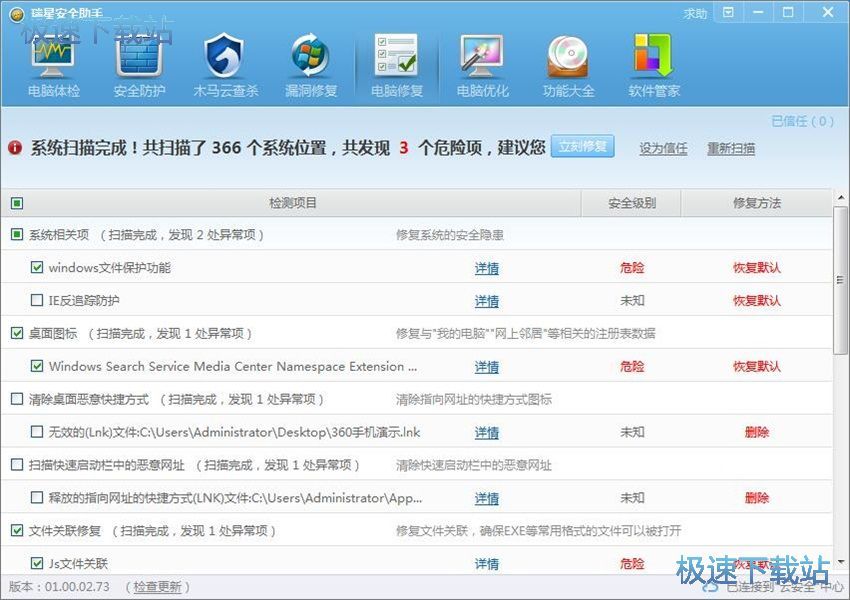Image resolution: width=850 pixels, height=600 pixels.
Task: Click the 求助 help link in title bar
Action: click(696, 14)
